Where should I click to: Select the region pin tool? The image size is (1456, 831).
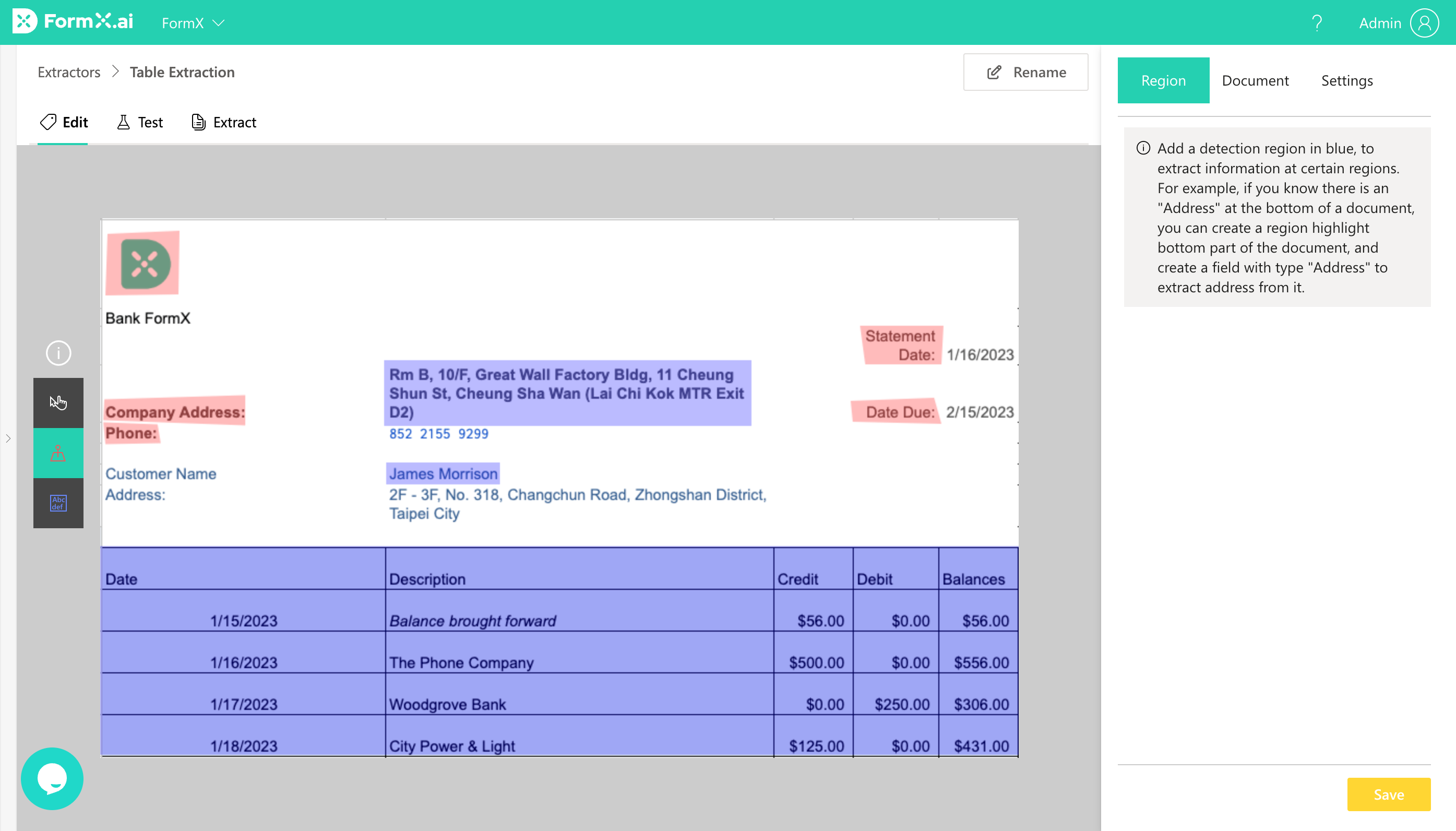[x=58, y=453]
